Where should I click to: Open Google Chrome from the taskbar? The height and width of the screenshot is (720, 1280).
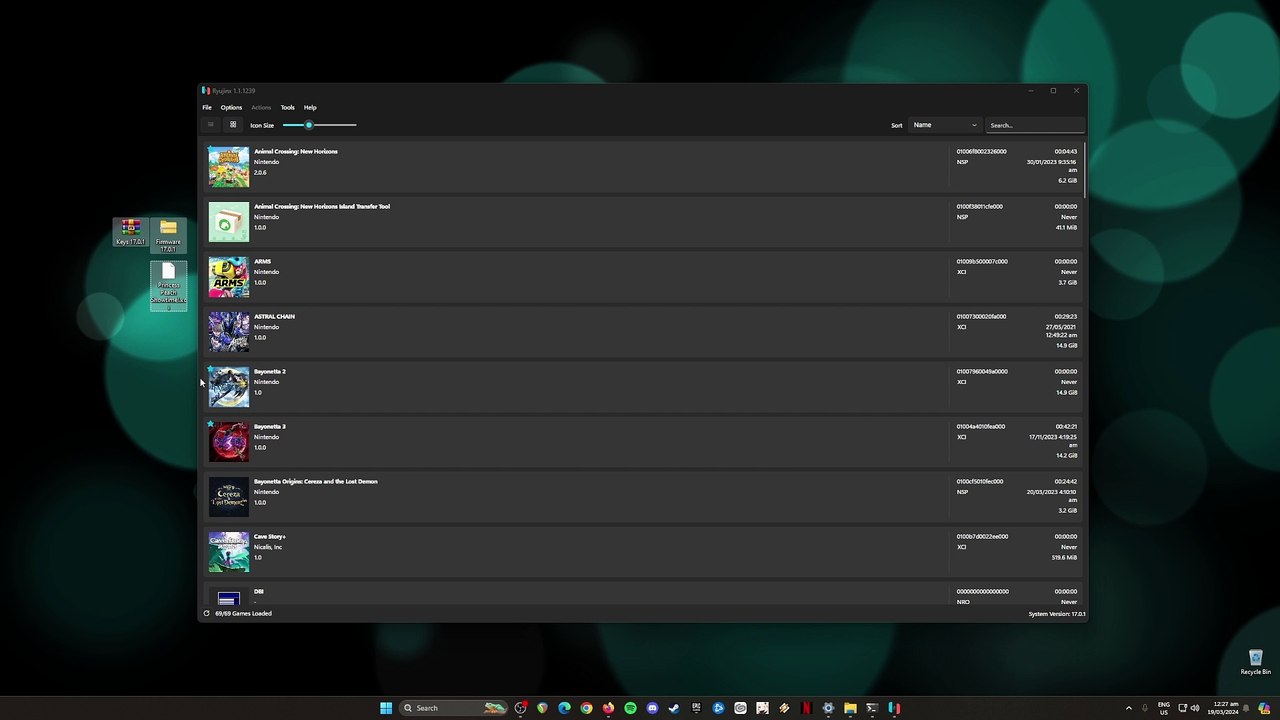pos(586,708)
